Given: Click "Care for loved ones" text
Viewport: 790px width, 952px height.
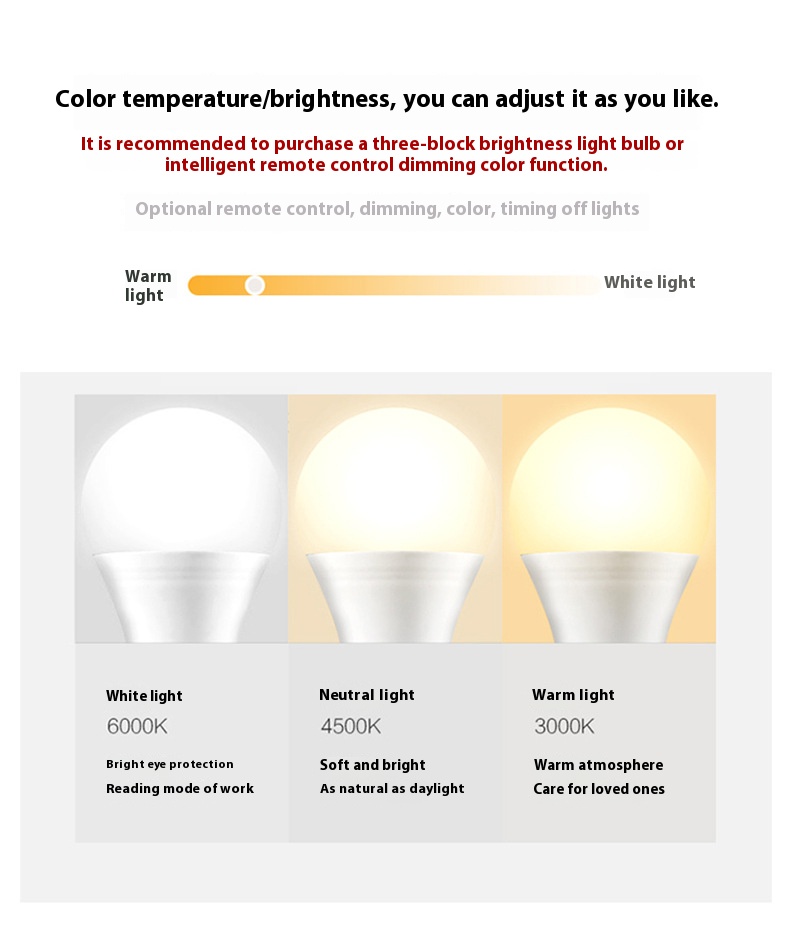Looking at the screenshot, I should point(599,789).
